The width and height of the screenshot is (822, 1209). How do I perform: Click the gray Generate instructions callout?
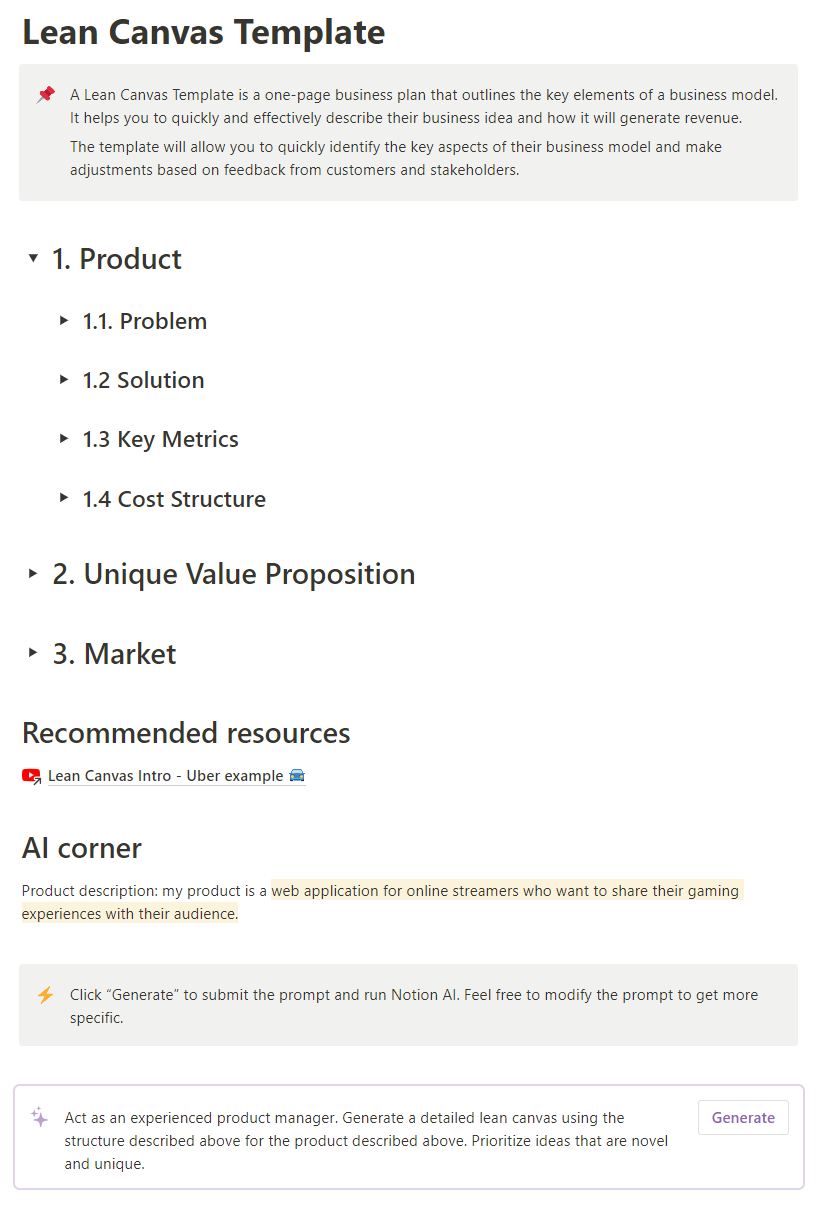[400, 1005]
